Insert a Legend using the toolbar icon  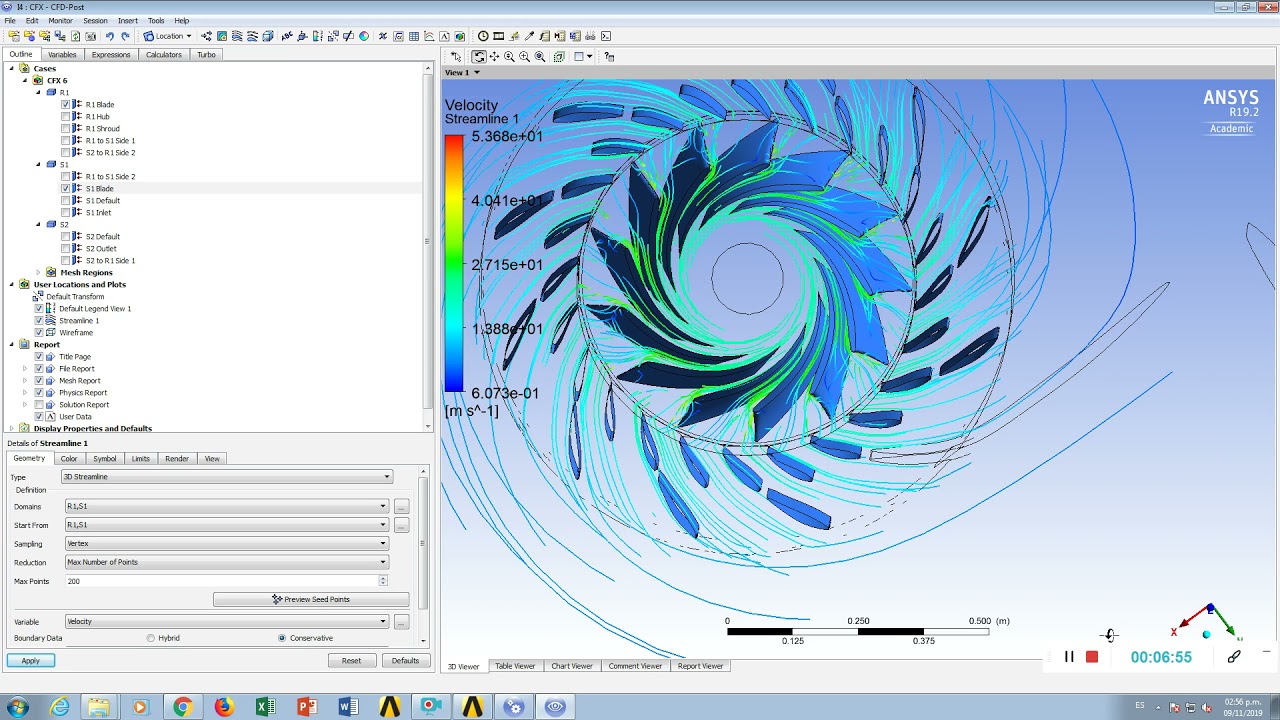(x=317, y=36)
